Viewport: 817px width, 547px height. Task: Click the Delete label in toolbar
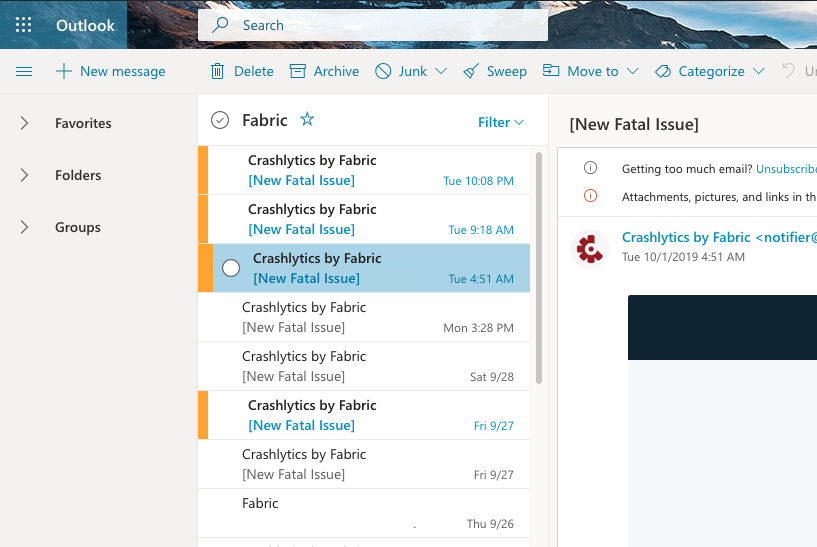pos(254,71)
